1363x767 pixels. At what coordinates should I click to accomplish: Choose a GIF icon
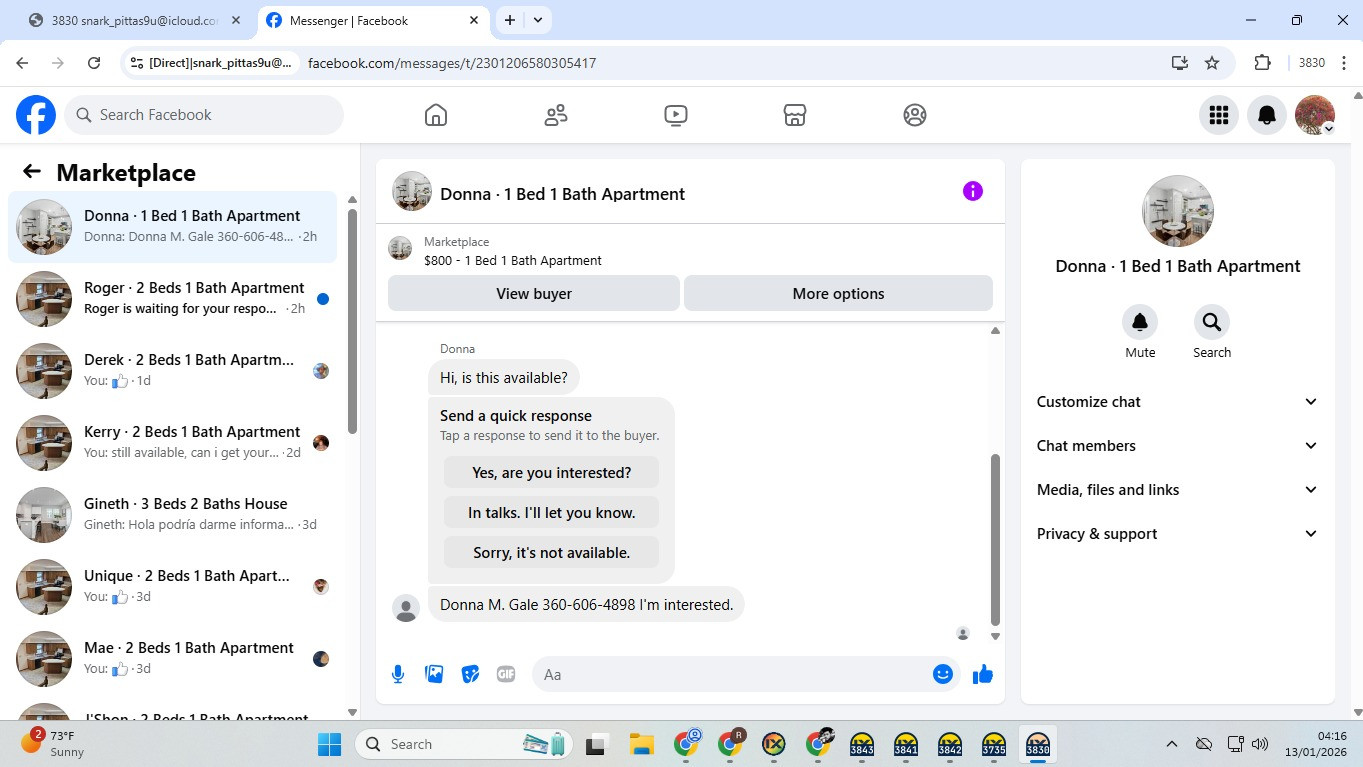click(506, 674)
